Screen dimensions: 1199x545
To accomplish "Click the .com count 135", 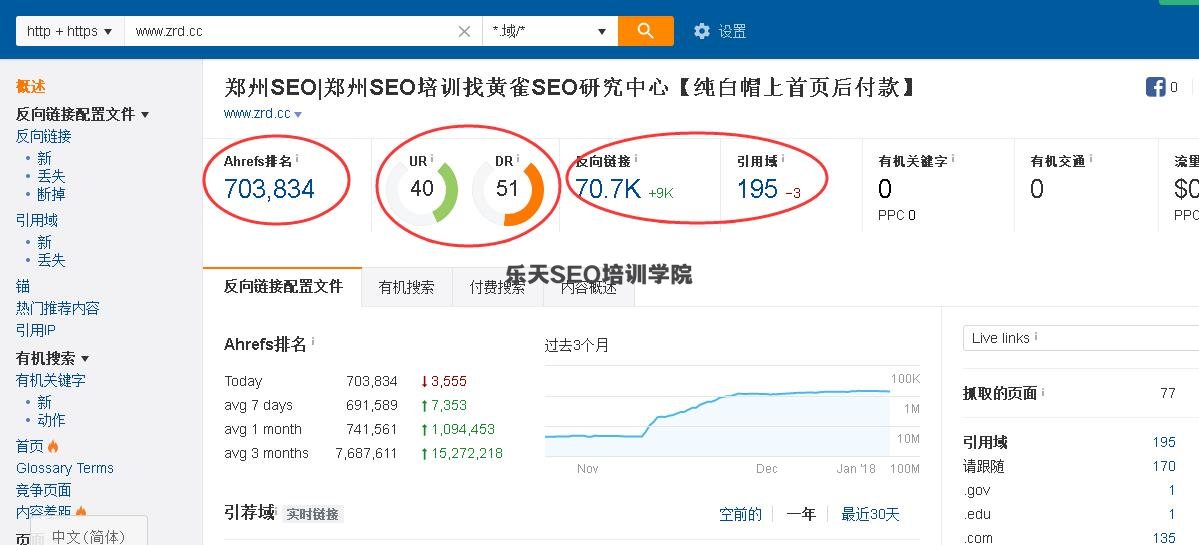I will click(1164, 538).
